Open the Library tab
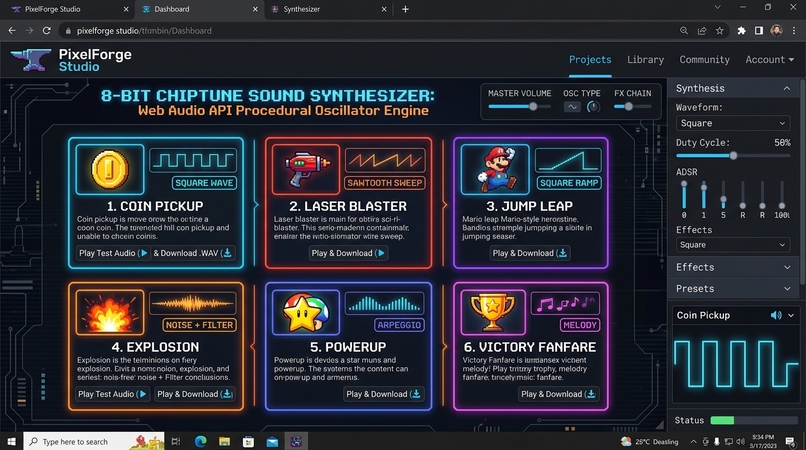806x450 pixels. (x=645, y=60)
